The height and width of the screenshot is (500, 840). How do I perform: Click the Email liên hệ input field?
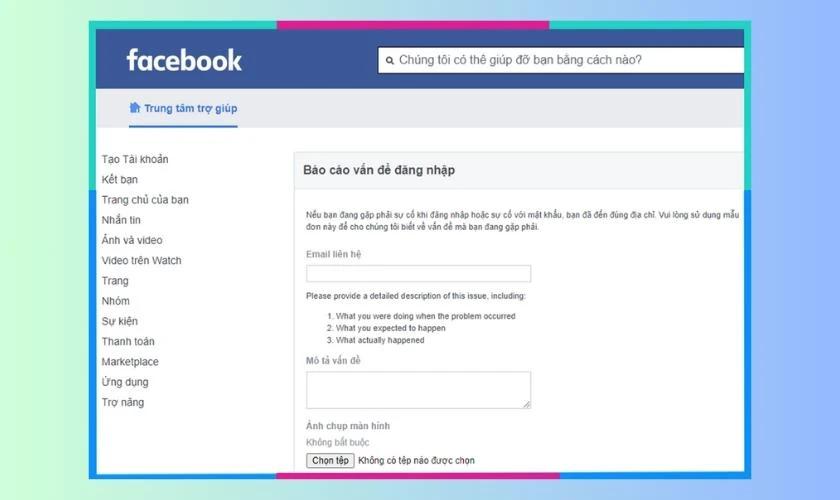418,273
